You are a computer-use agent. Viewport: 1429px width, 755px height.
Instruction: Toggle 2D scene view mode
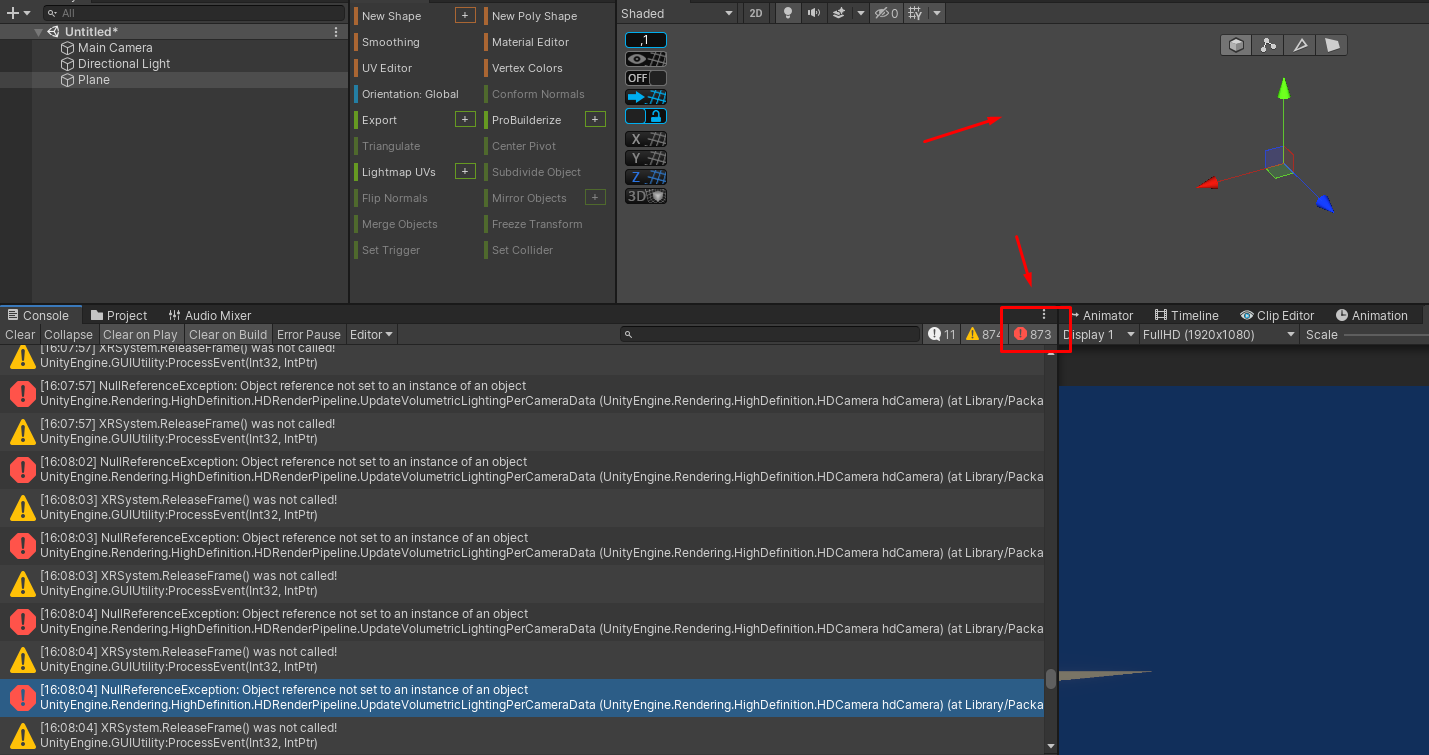click(756, 13)
